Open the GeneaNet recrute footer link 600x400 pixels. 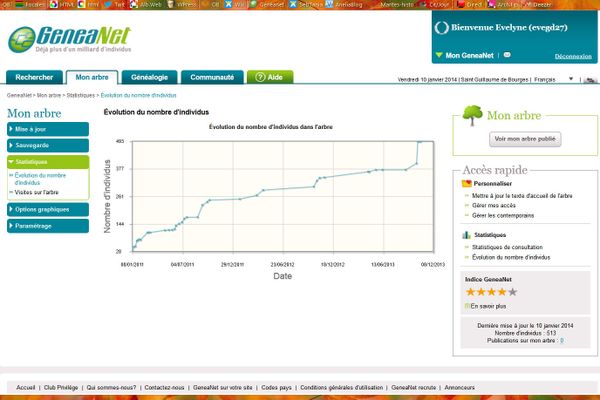414,388
